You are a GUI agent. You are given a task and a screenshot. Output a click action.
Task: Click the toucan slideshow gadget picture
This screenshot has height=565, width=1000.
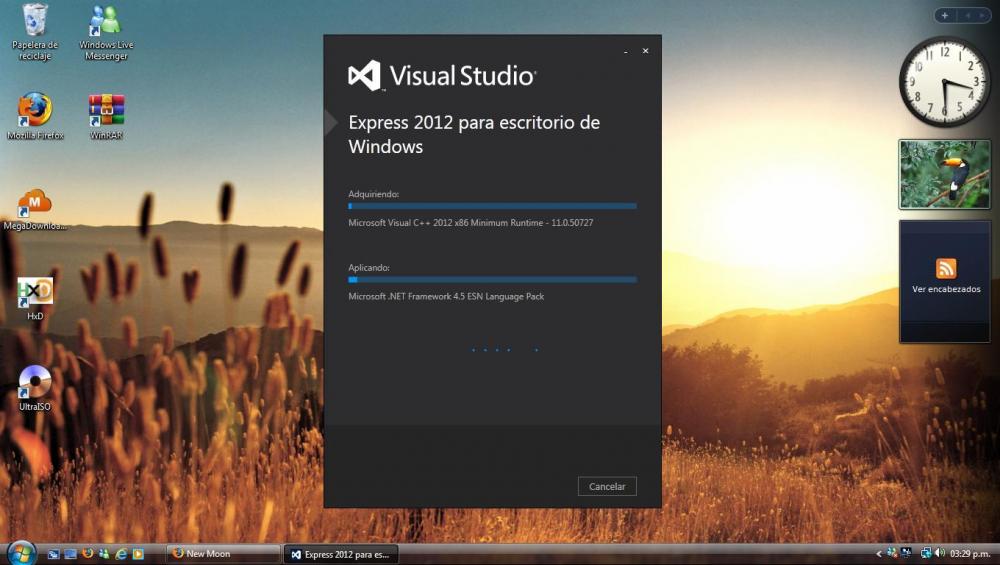(945, 175)
